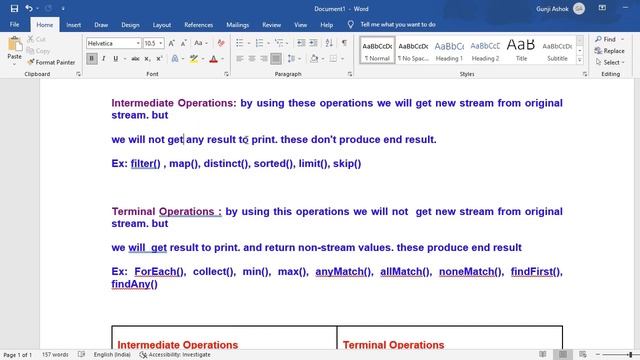Click the Find button
Image resolution: width=640 pixels, height=360 pixels.
[605, 39]
